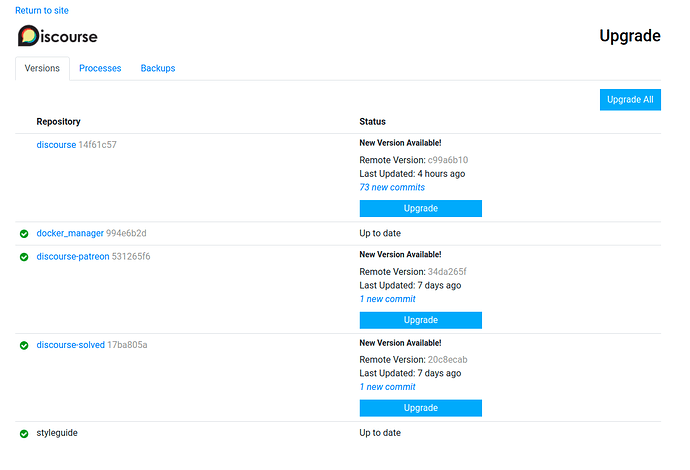690x470 pixels.
Task: Click green check icon beside styleguide
Action: click(24, 434)
